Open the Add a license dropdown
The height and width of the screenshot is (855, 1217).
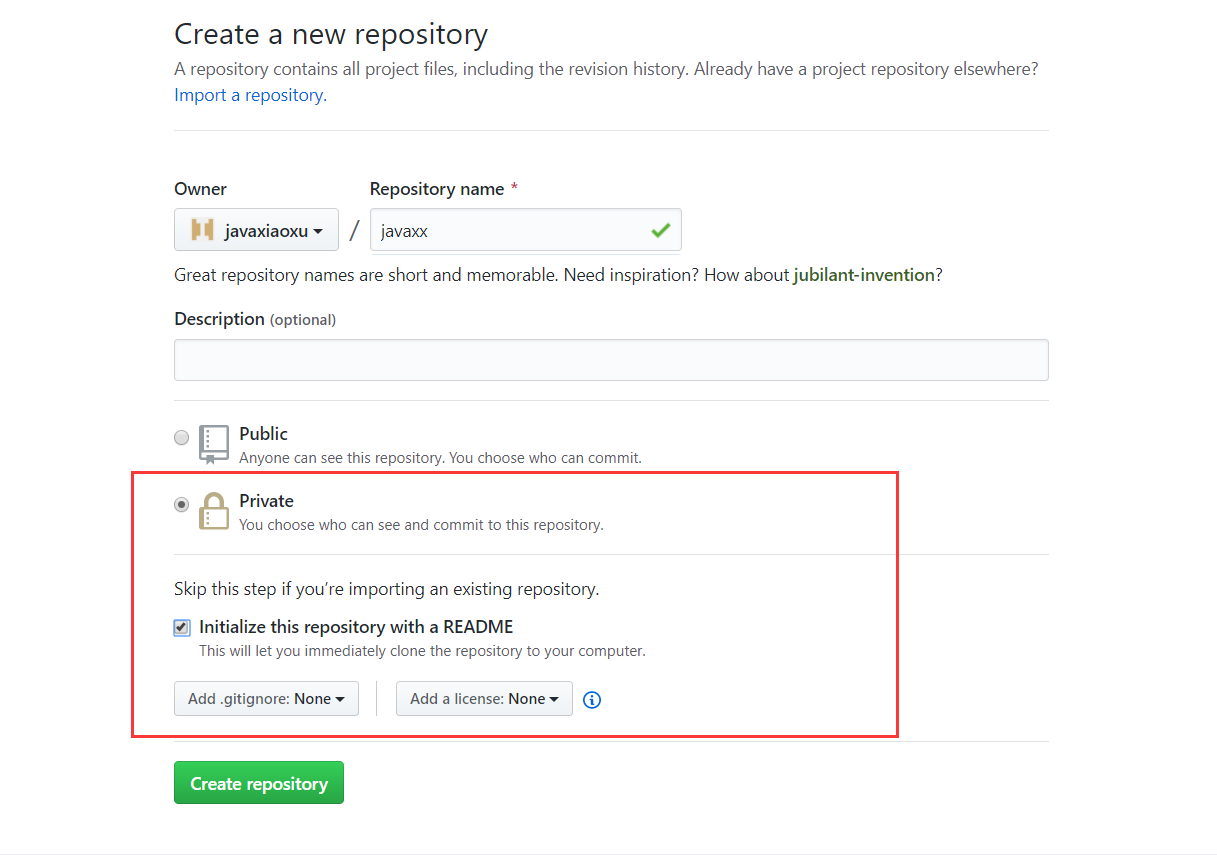484,699
